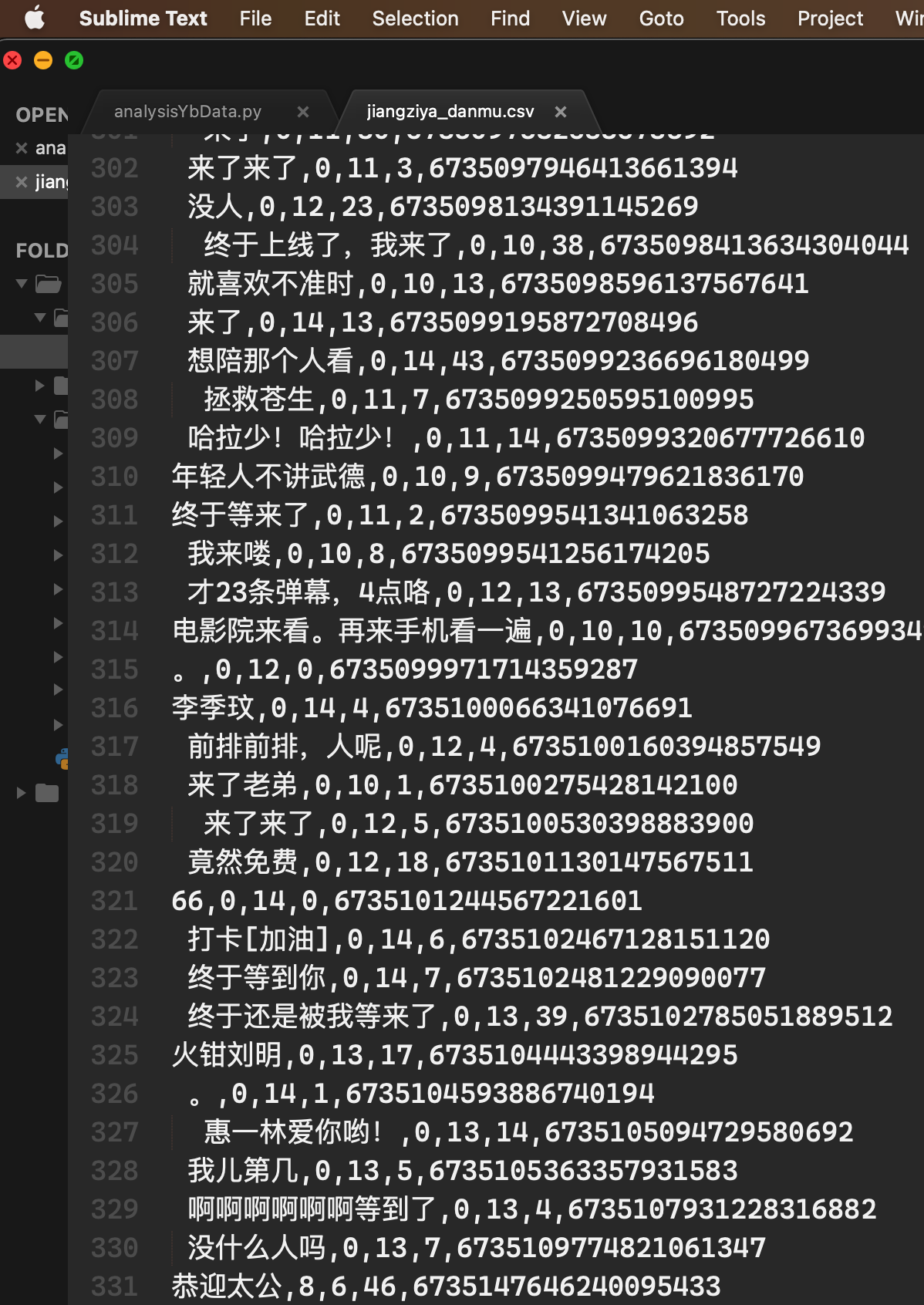
Task: Close the analysisYbData.py tab
Action: [x=303, y=112]
